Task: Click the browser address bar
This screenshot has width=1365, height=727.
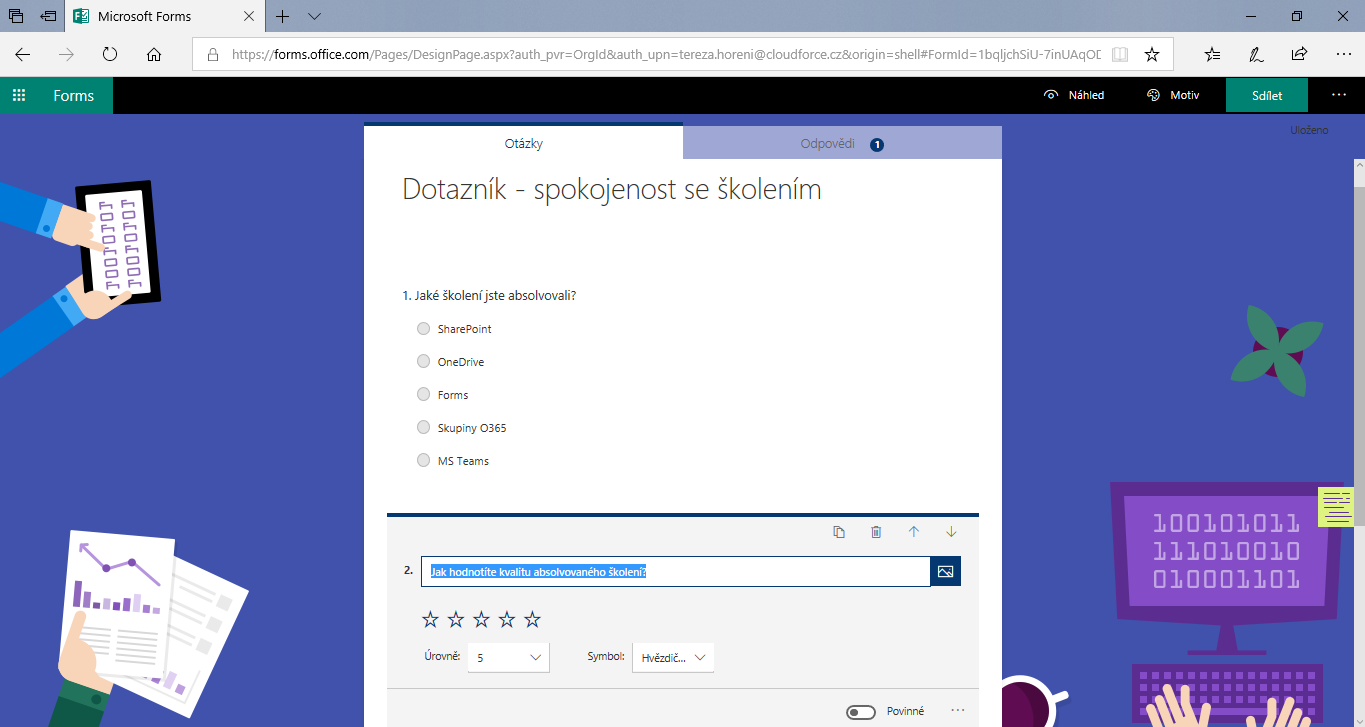Action: pos(667,54)
